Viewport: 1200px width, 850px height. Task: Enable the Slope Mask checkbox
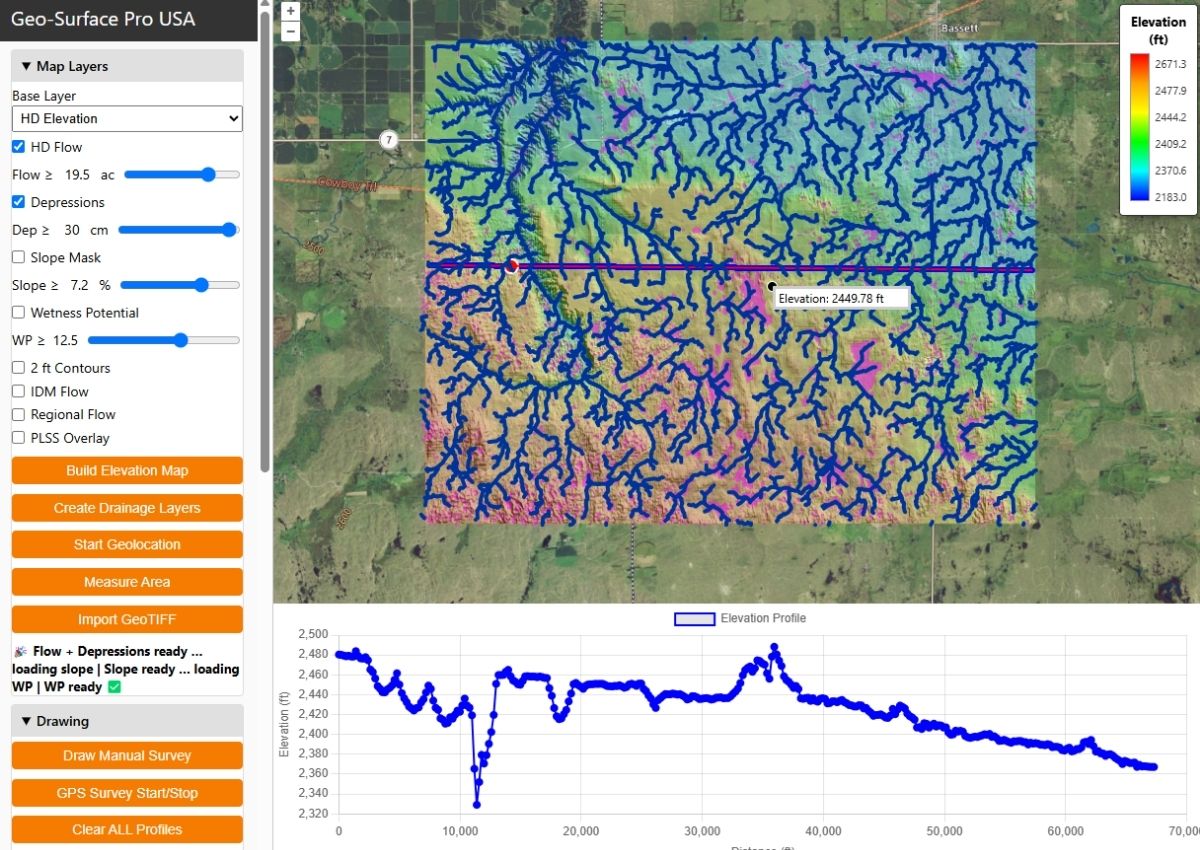click(19, 257)
